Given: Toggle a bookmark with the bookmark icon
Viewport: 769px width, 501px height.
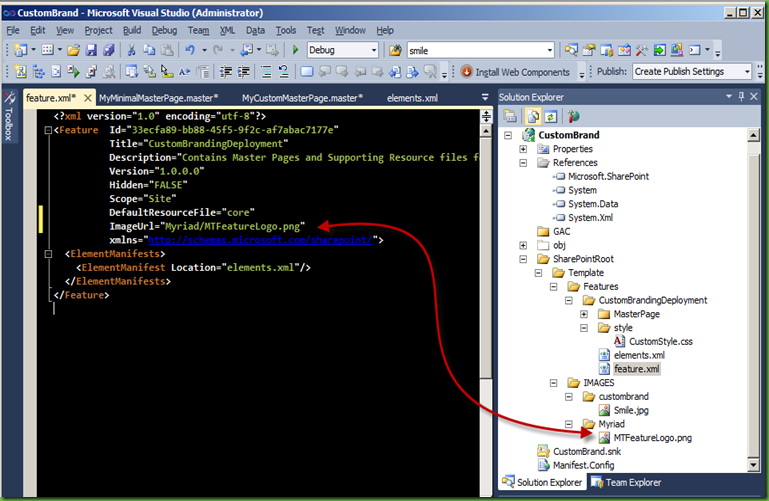Looking at the screenshot, I should click(x=307, y=72).
